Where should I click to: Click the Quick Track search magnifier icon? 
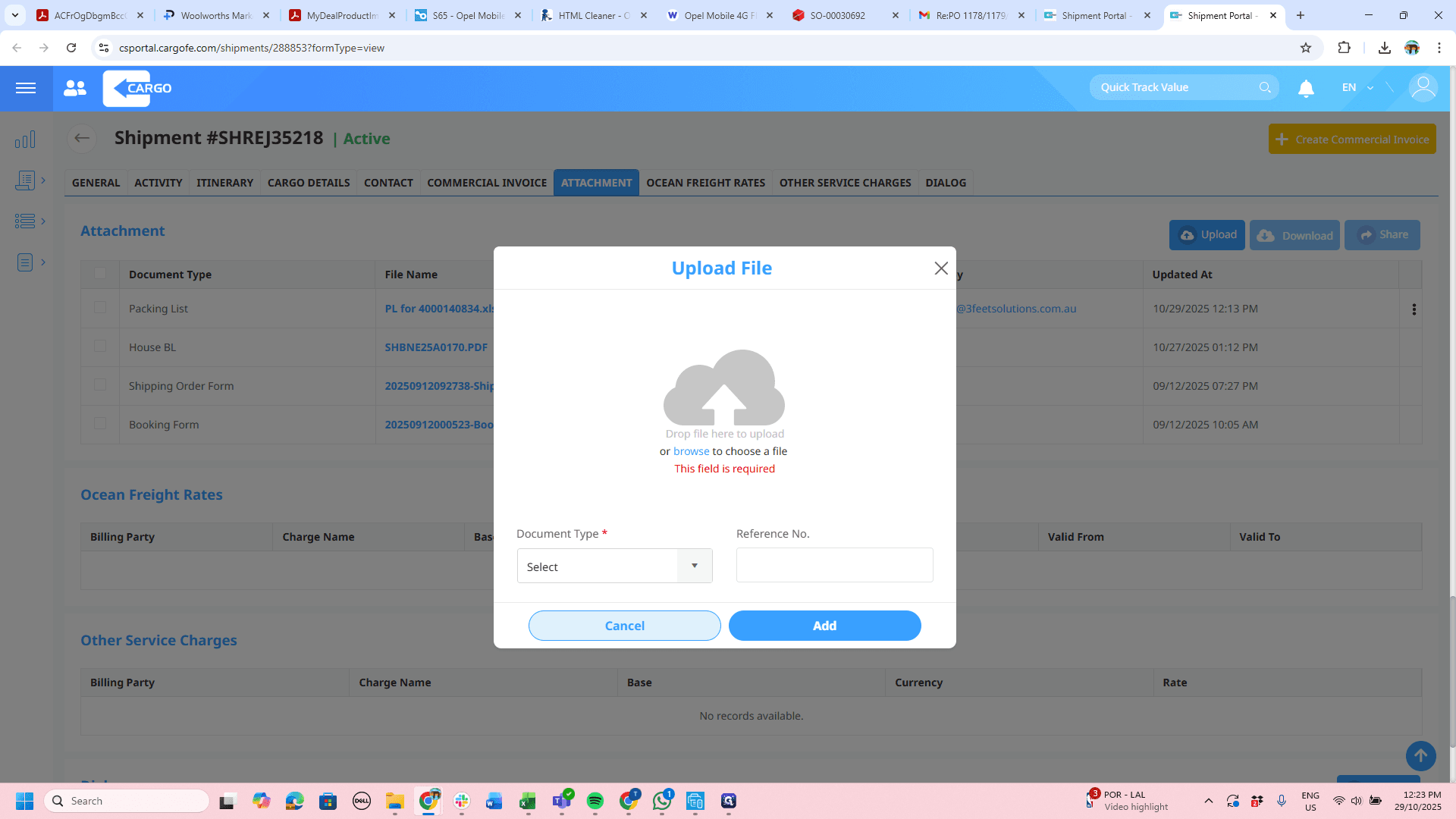[x=1265, y=88]
